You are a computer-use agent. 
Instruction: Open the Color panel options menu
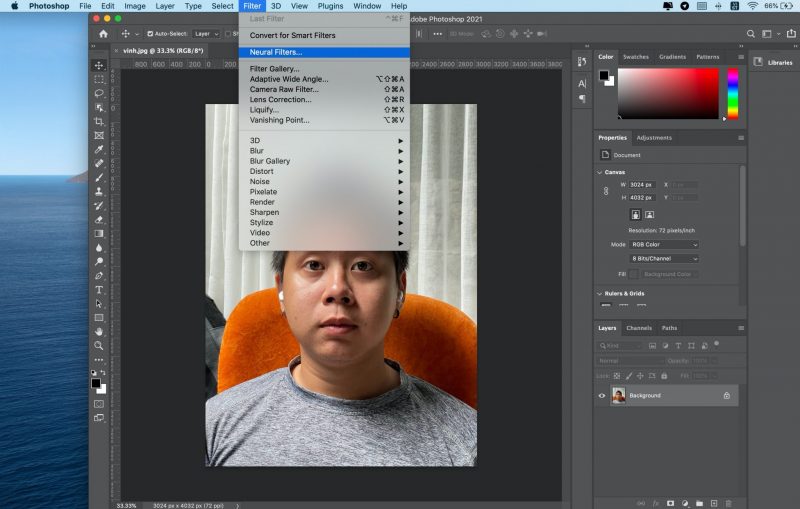point(741,57)
